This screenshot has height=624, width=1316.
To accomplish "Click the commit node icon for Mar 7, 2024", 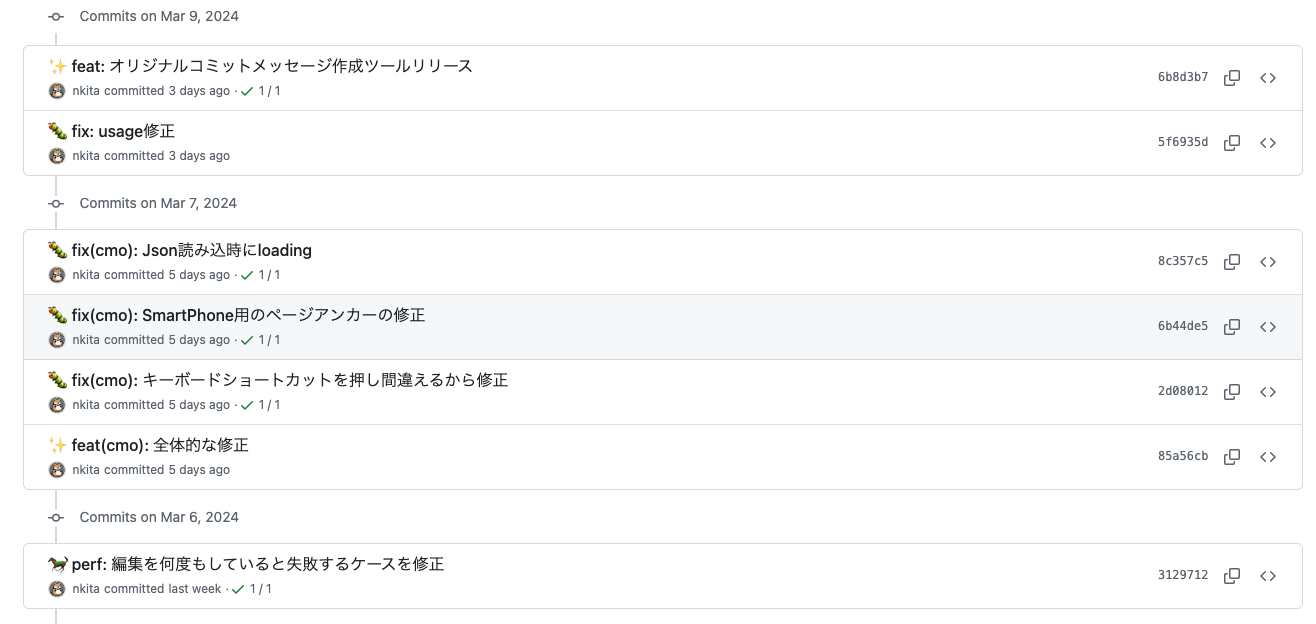I will tap(57, 203).
